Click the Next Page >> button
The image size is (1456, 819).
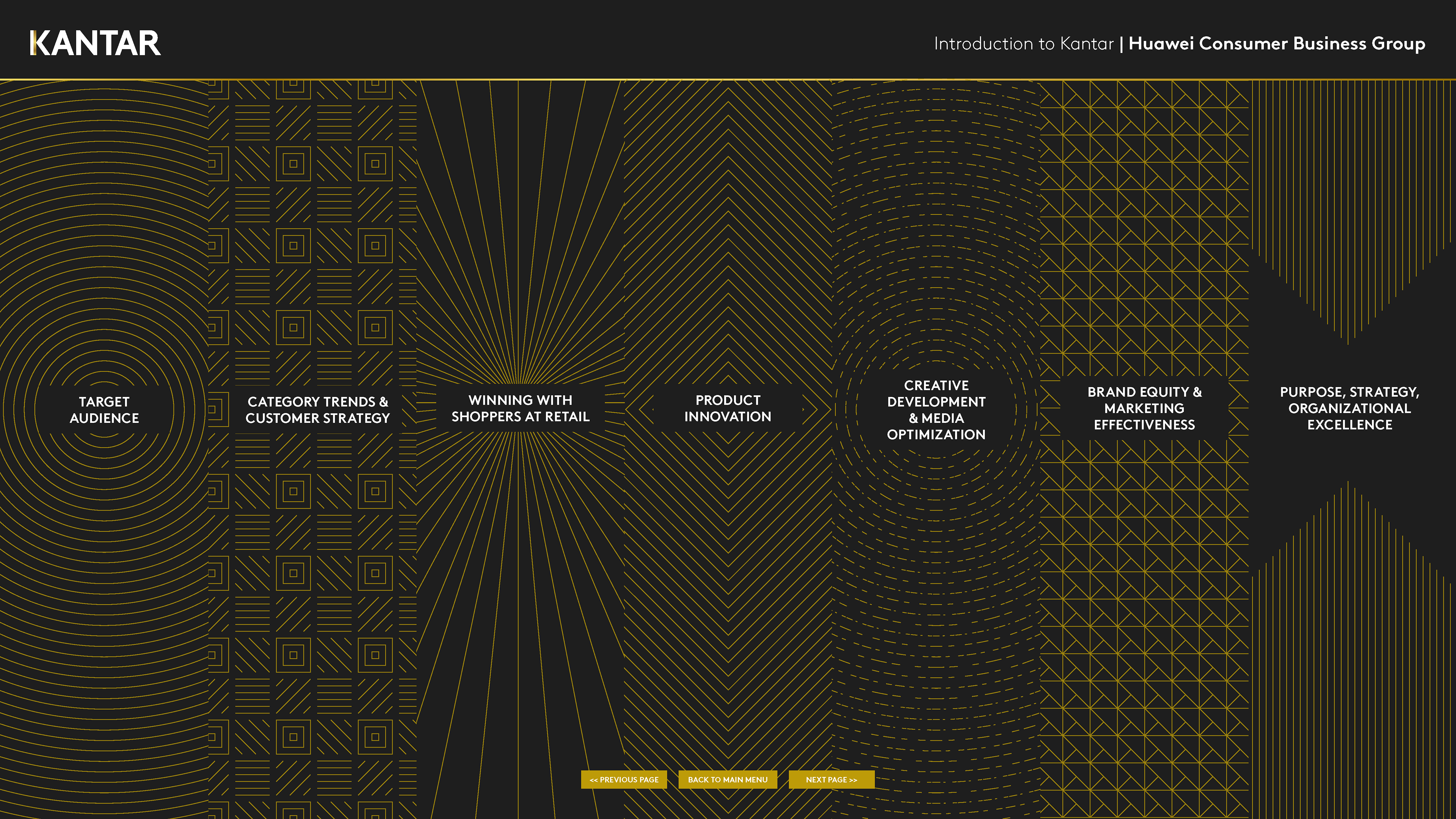click(832, 780)
